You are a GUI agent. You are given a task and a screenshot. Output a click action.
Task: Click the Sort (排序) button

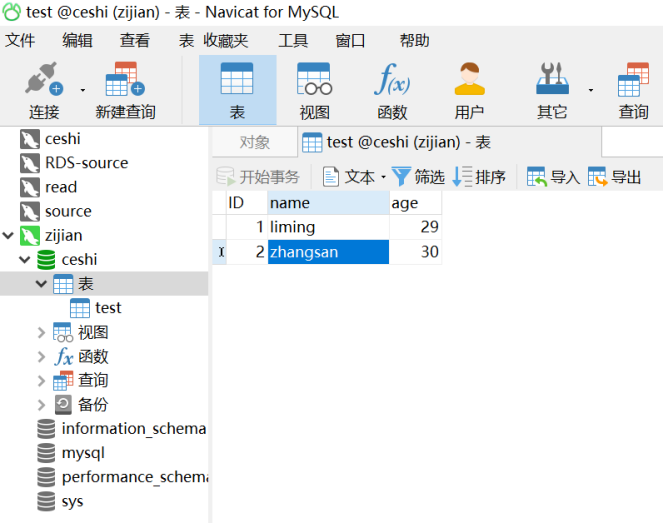point(479,177)
